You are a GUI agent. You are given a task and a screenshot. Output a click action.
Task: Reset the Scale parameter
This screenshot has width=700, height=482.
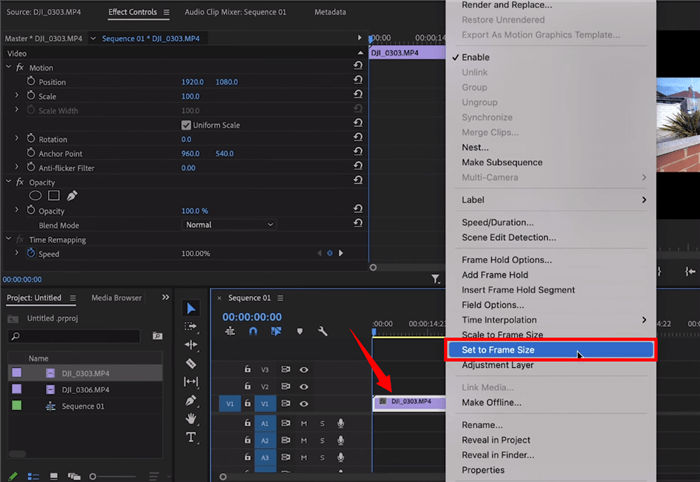point(358,96)
